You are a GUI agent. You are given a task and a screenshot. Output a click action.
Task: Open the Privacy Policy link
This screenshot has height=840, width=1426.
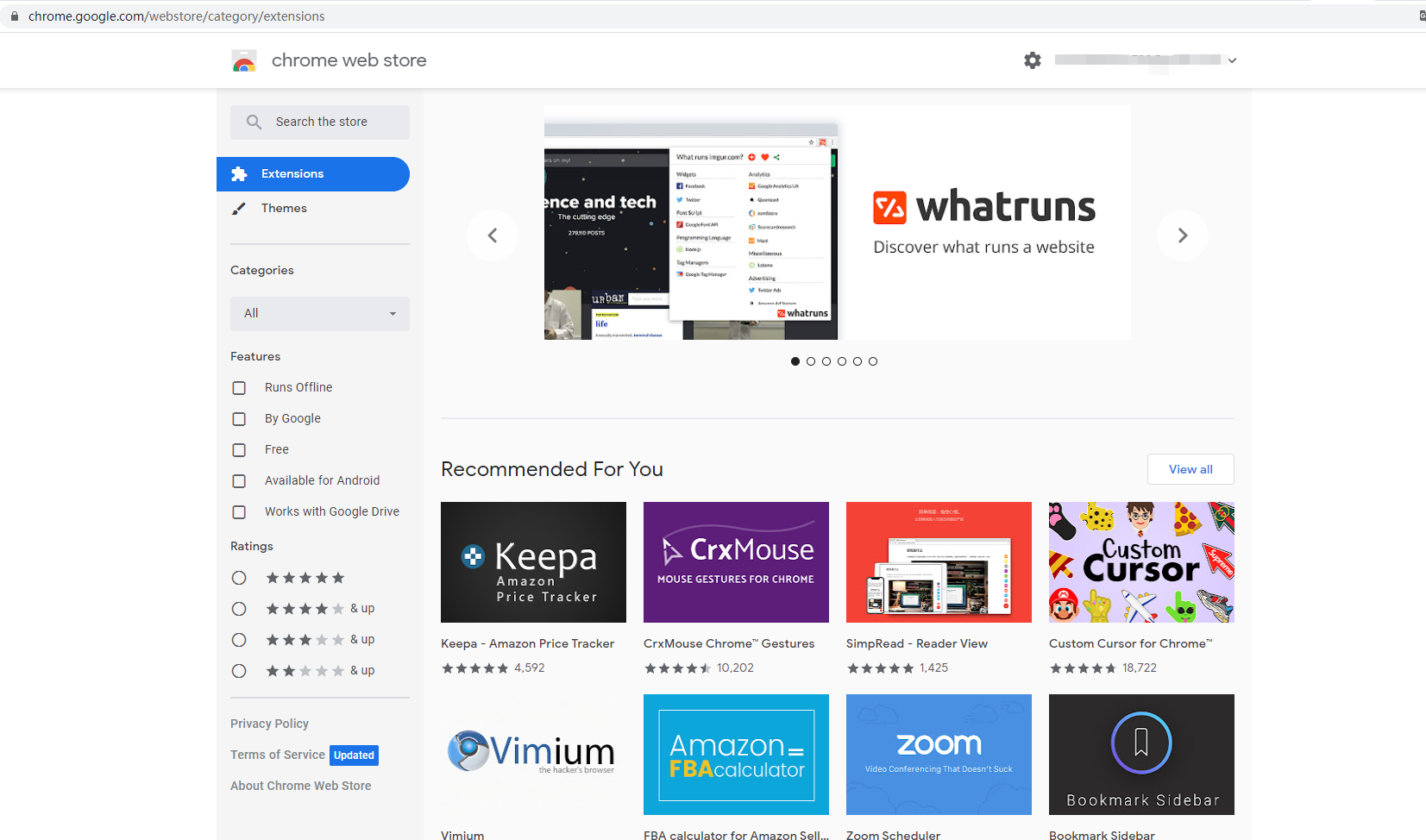269,724
